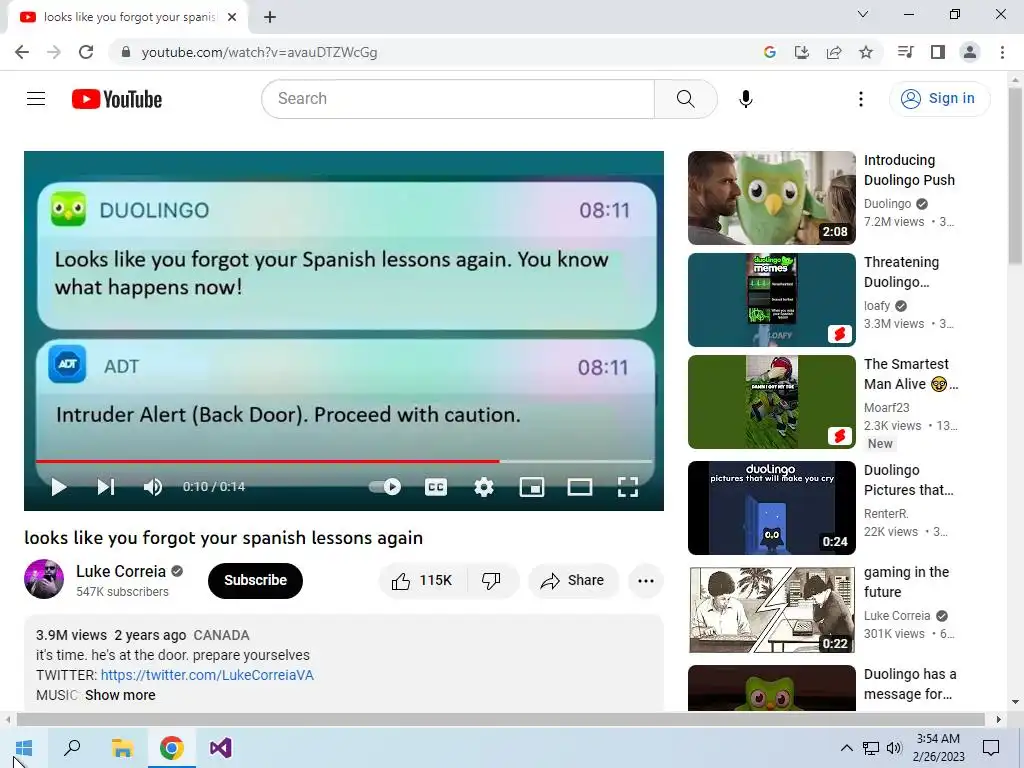Viewport: 1024px width, 768px height.
Task: Click the Google icon in address bar
Action: pyautogui.click(x=770, y=52)
